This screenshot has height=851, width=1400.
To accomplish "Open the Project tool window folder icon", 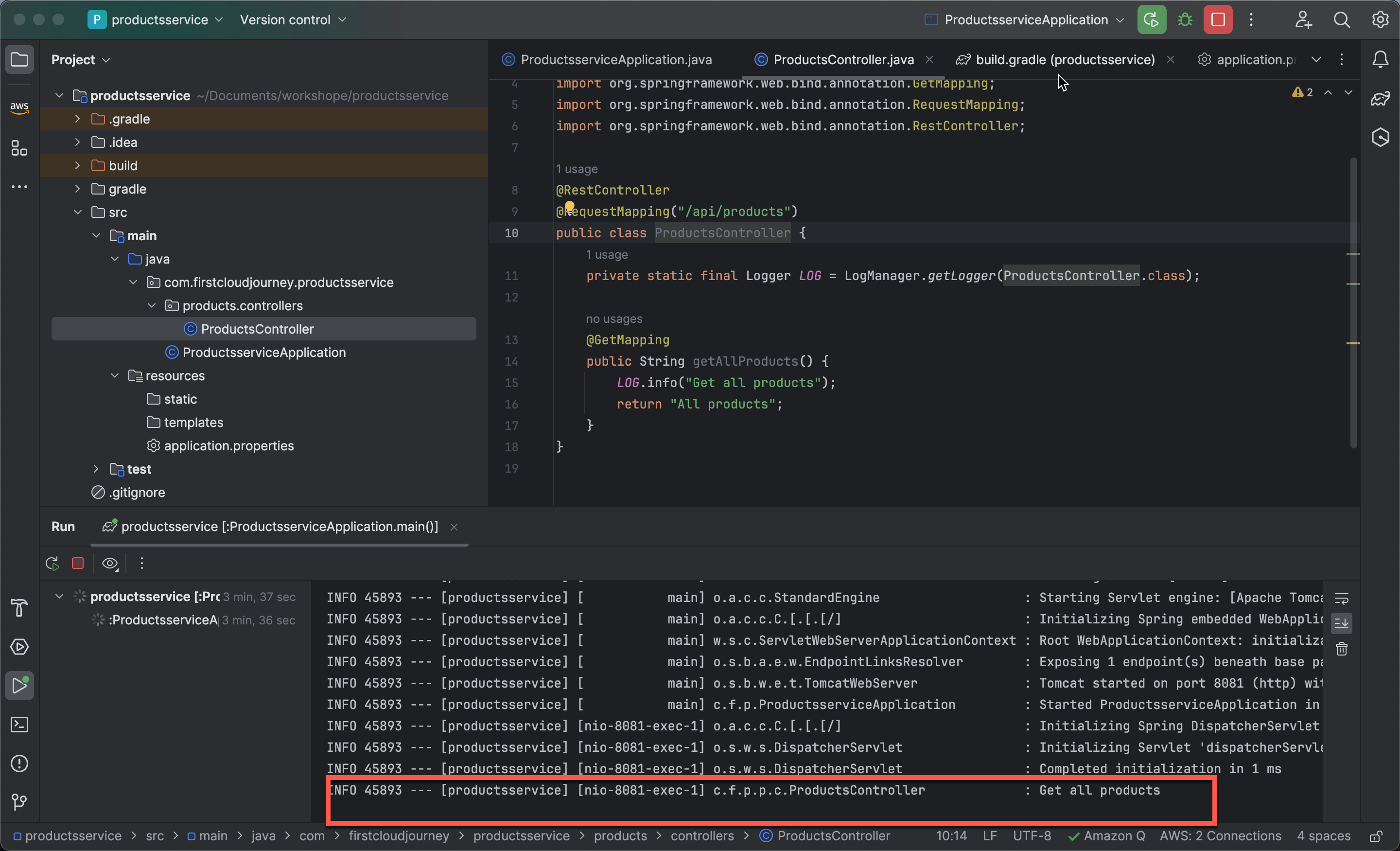I will coord(19,59).
